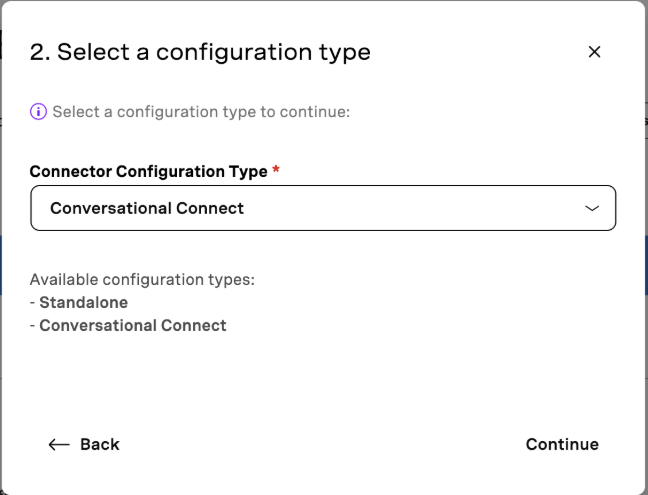648x495 pixels.
Task: Close the configuration type dialog
Action: point(594,52)
